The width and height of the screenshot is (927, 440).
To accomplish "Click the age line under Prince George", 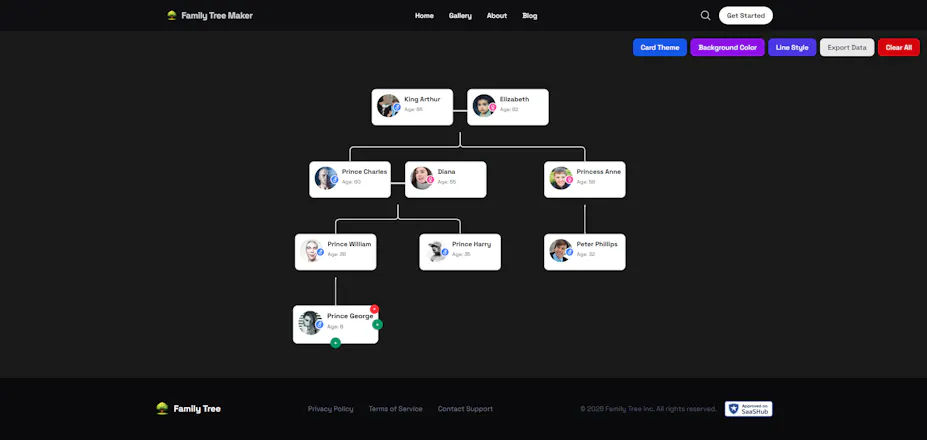I will point(335,326).
